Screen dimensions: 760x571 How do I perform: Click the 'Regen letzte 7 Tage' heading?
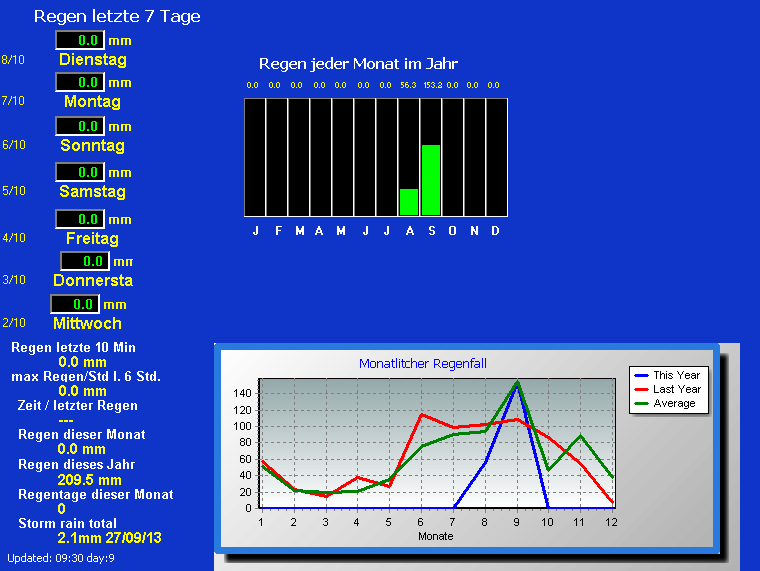(x=117, y=16)
